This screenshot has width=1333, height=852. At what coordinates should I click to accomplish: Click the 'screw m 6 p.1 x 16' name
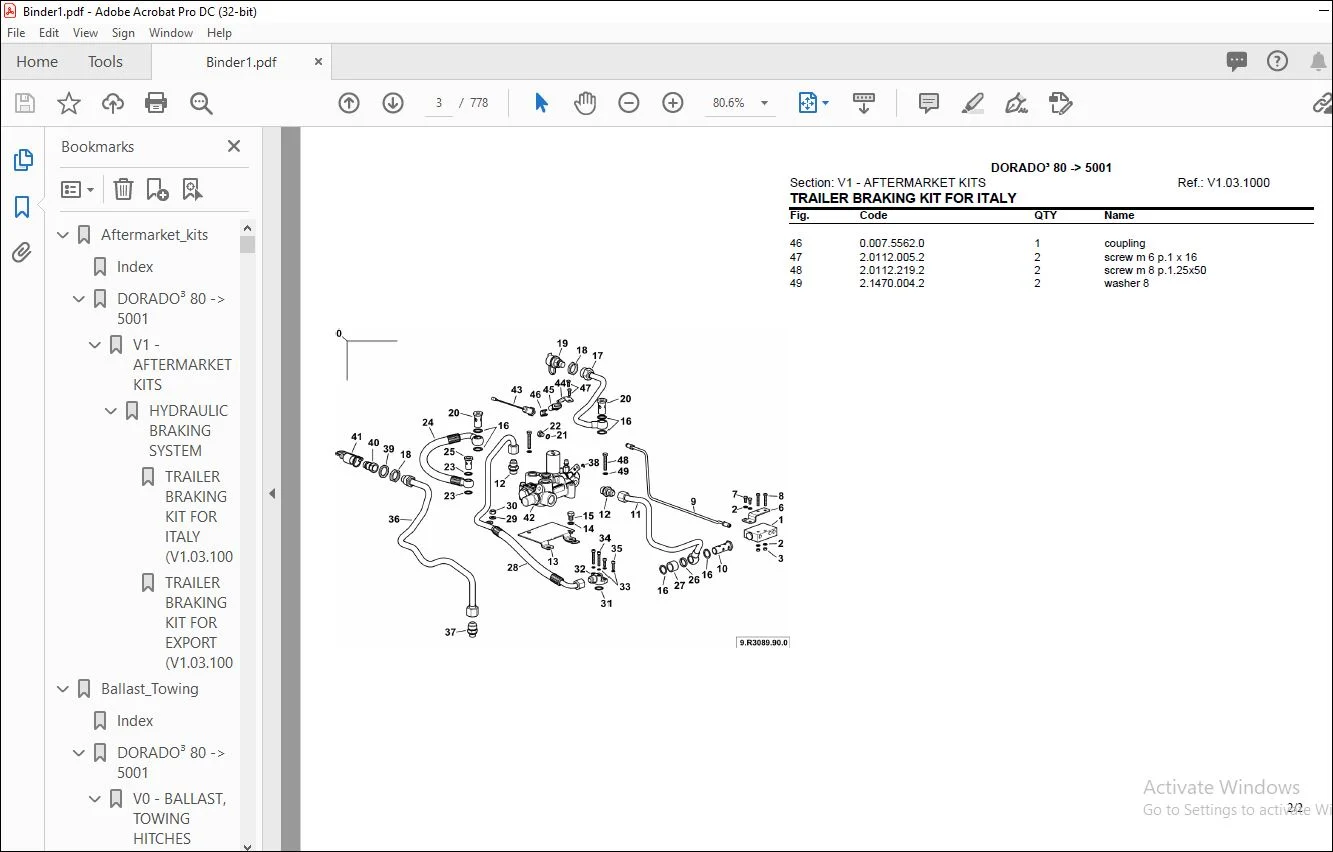pos(1150,257)
